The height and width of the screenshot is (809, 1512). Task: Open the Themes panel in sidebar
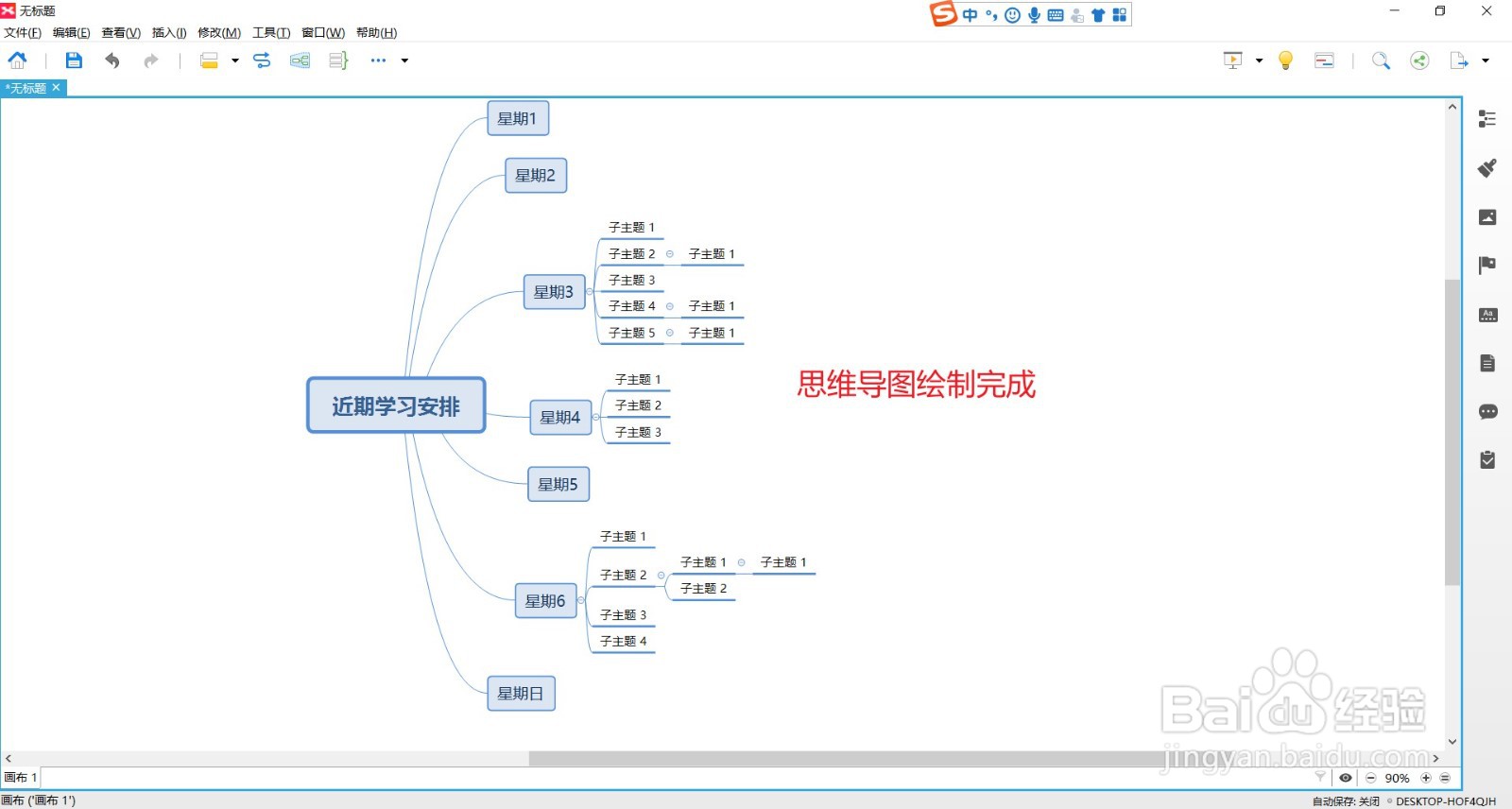(1487, 315)
